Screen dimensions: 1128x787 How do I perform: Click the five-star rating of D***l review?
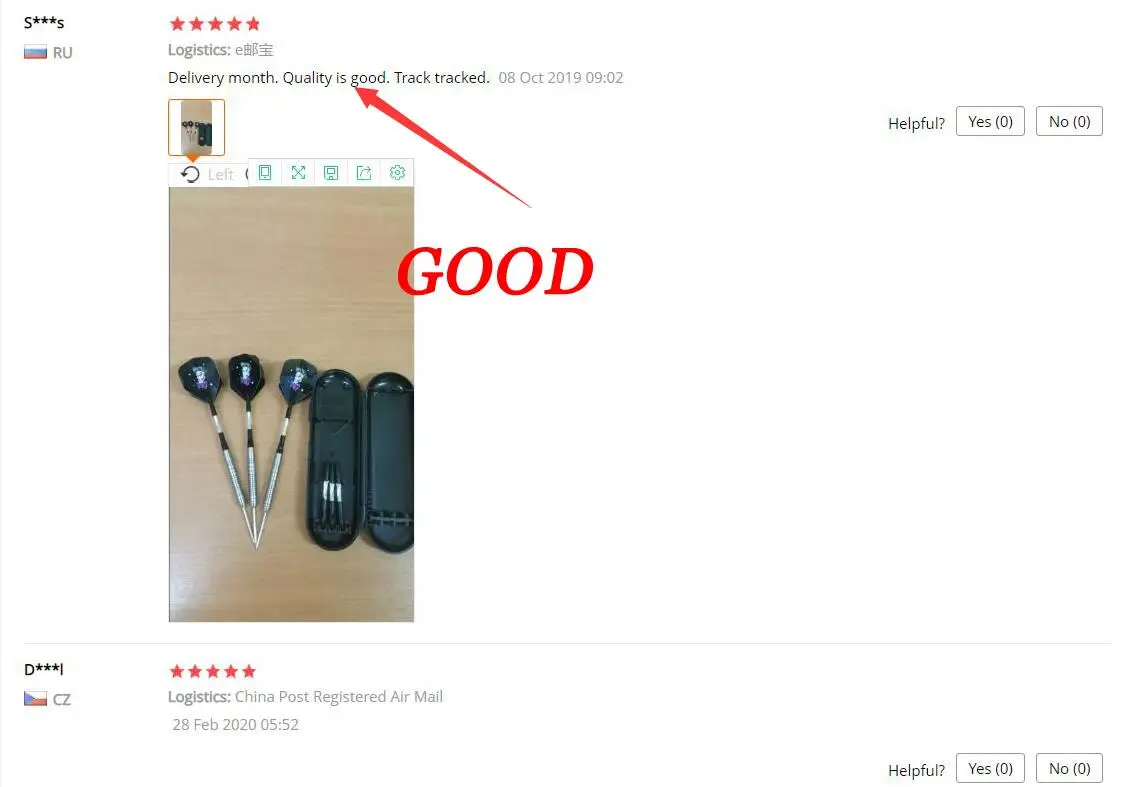(x=213, y=671)
